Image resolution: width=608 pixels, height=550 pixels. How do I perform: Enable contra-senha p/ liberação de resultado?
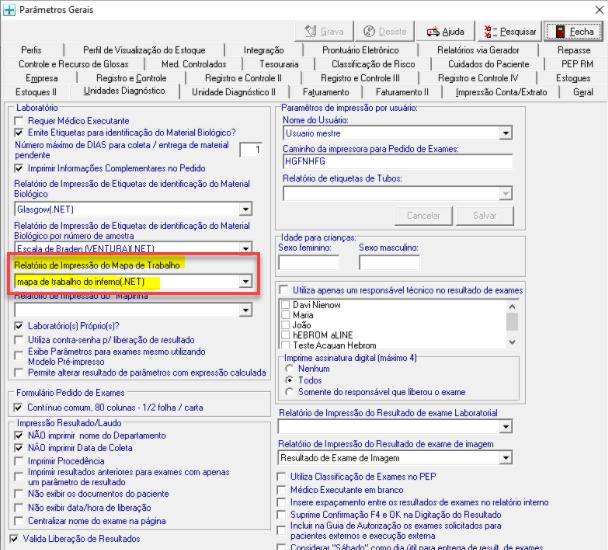click(18, 340)
